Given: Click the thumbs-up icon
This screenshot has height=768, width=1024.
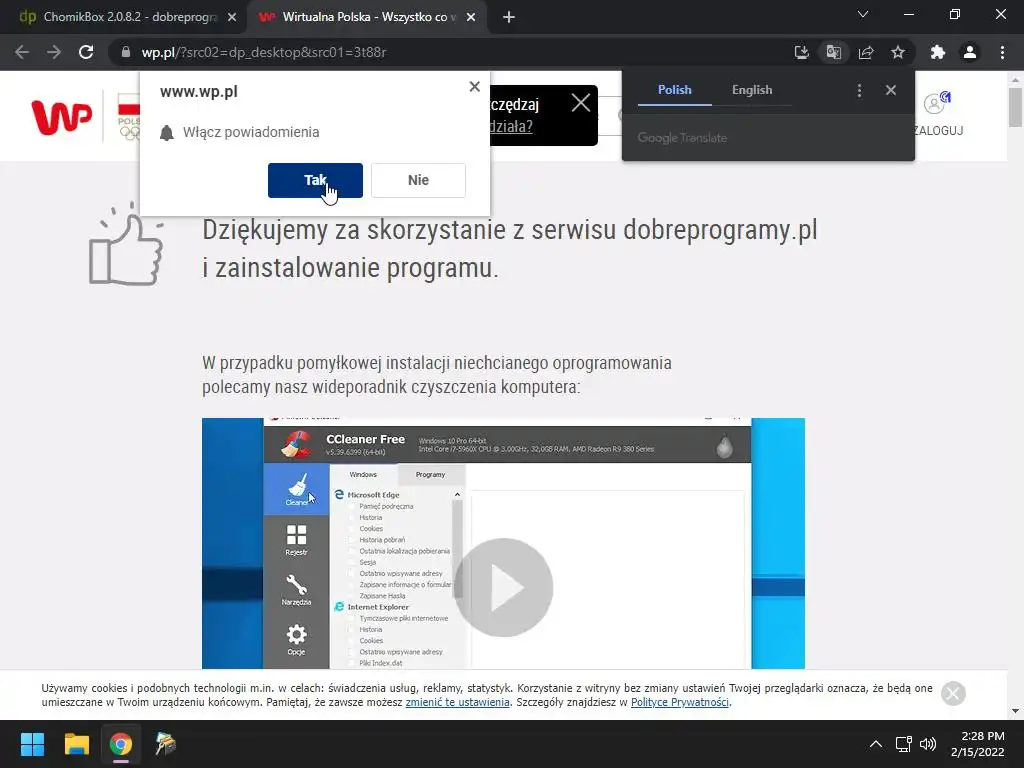Looking at the screenshot, I should click(x=125, y=244).
